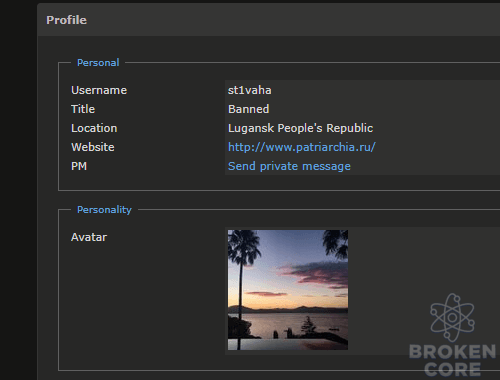500x380 pixels.
Task: Click the sunset palm tree avatar image
Action: click(288, 290)
